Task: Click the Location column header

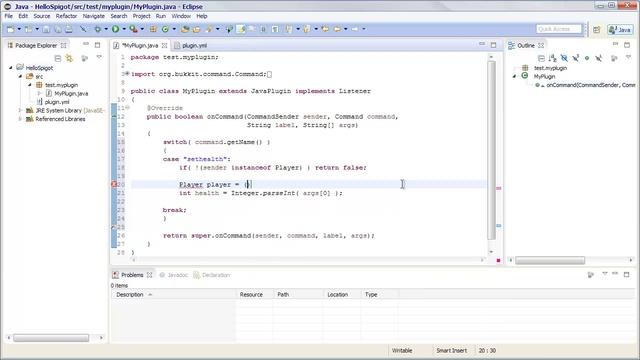Action: pos(342,294)
